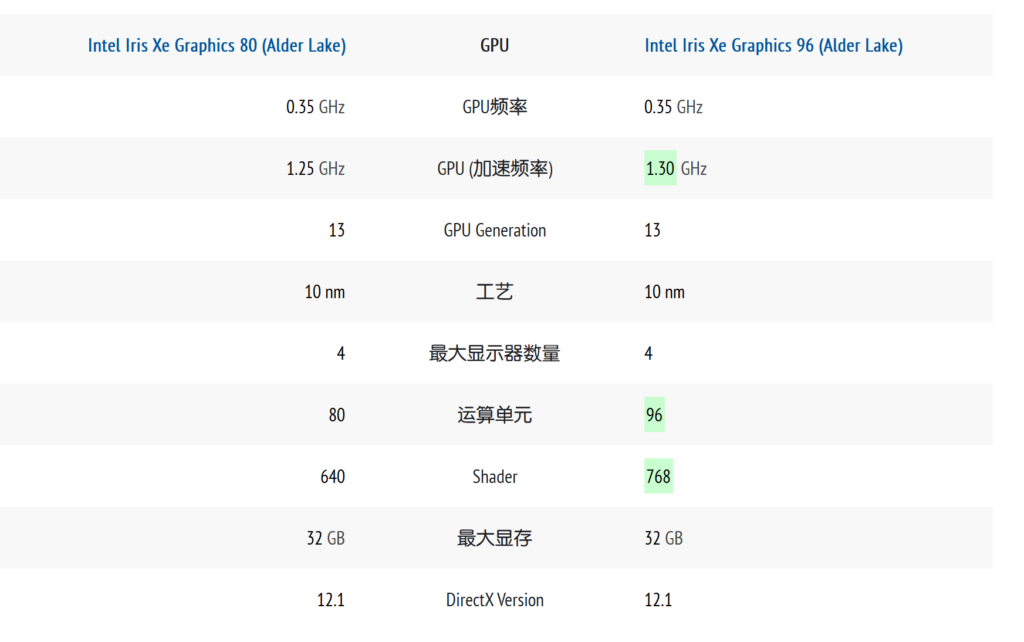Open Intel Iris Xe Graphics 80 link
Viewport: 1024px width, 642px height.
click(217, 46)
